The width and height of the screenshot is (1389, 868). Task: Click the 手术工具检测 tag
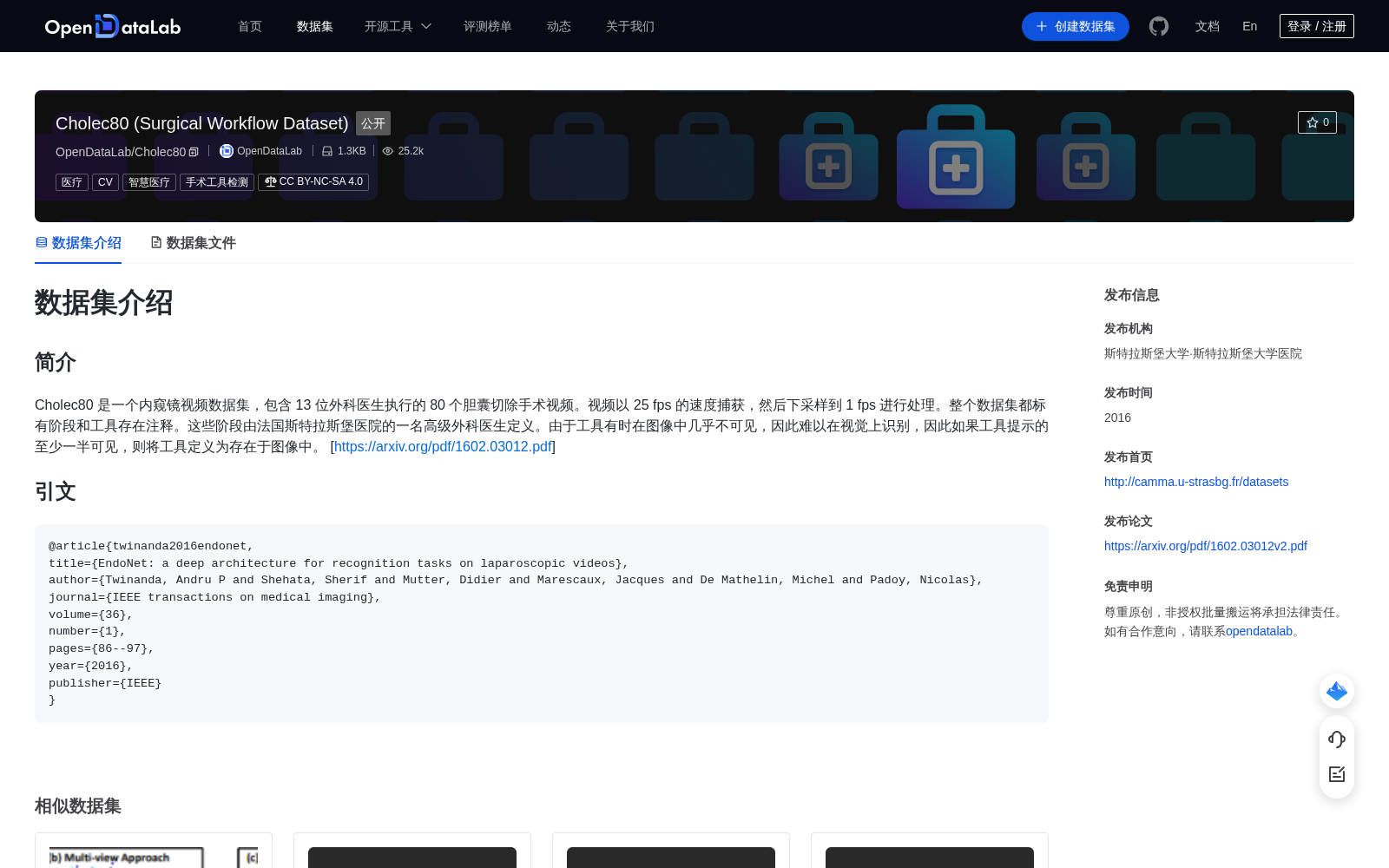[x=217, y=182]
